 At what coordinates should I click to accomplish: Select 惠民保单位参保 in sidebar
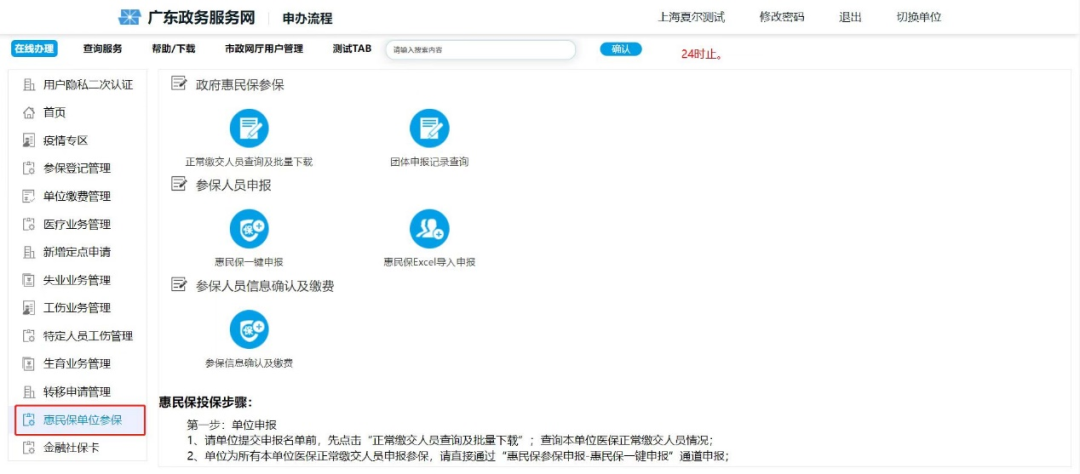coord(82,420)
